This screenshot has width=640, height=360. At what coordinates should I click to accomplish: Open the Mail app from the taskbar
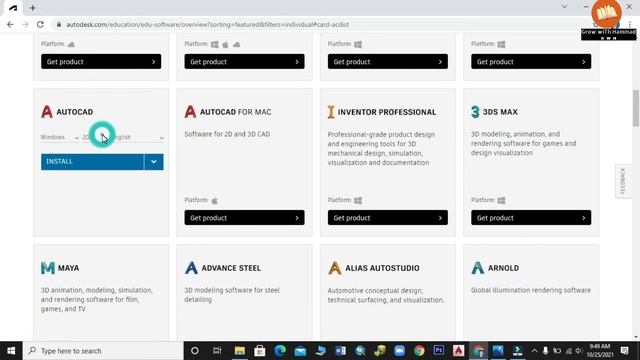300,351
